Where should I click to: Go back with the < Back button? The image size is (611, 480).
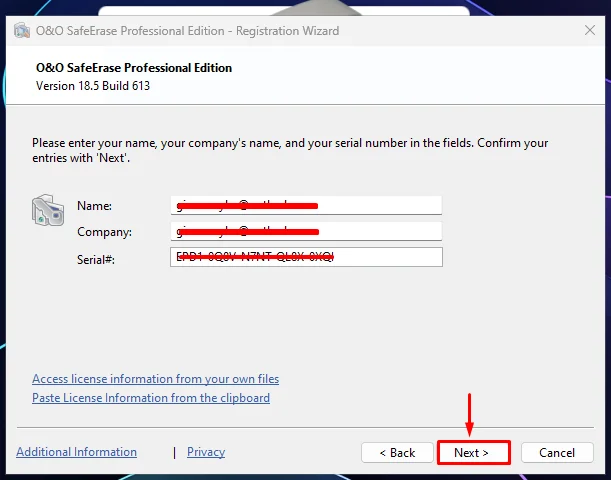tap(397, 453)
